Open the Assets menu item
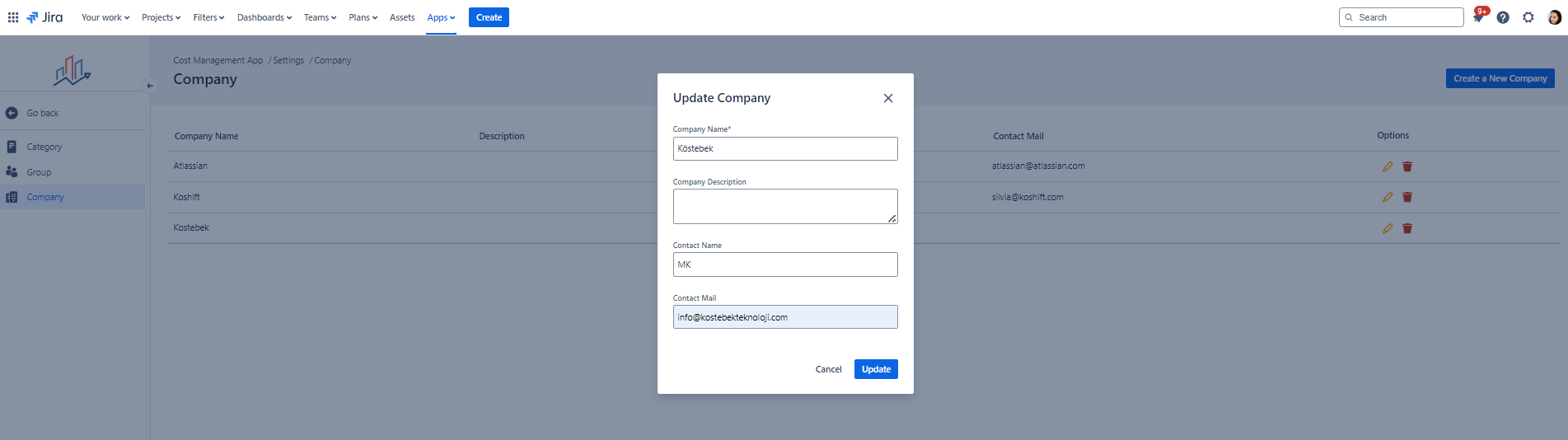Viewport: 1568px width, 440px height. [402, 17]
